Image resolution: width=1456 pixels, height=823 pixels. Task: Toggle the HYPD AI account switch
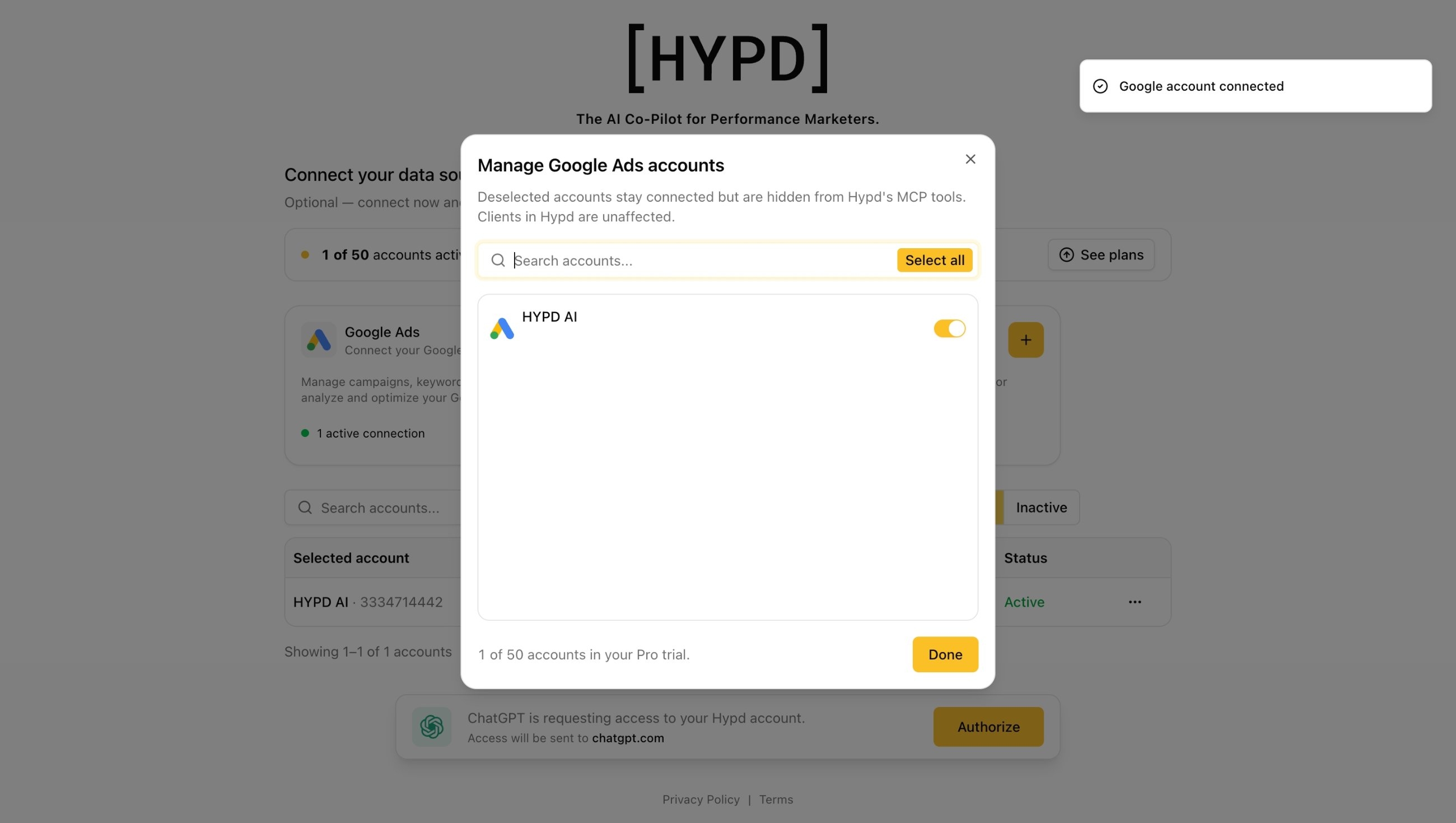(949, 329)
